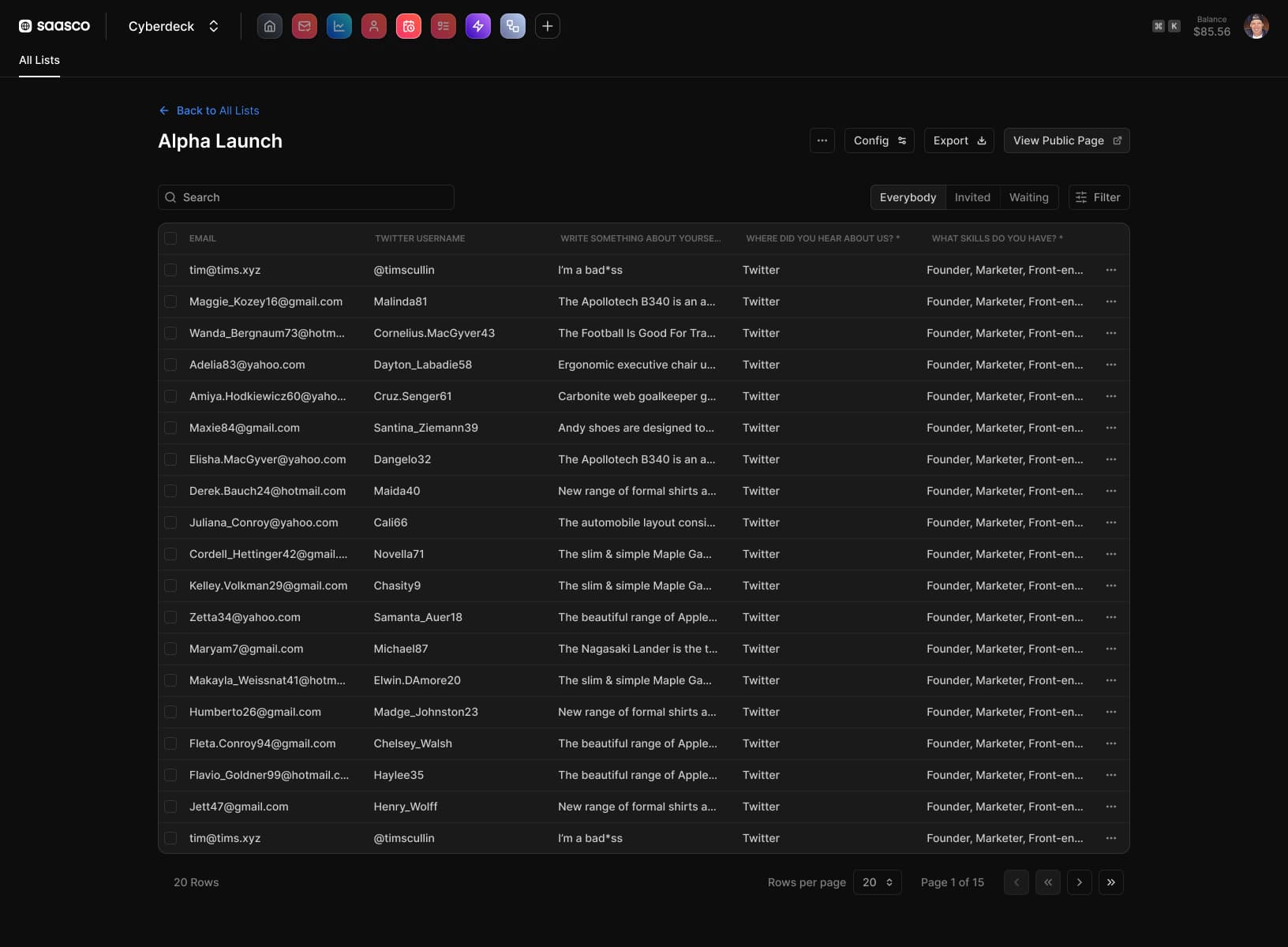Click the plus add-app icon
Viewport: 1288px width, 947px height.
[x=547, y=26]
